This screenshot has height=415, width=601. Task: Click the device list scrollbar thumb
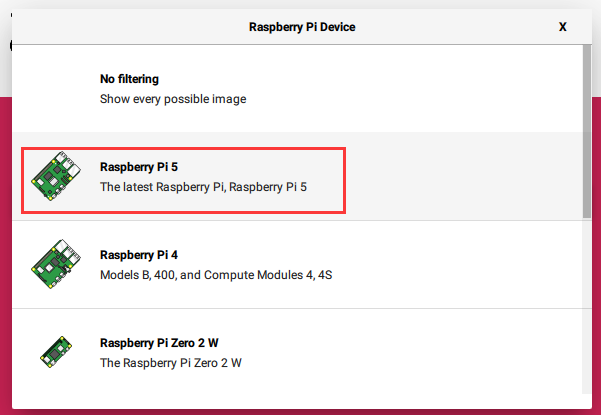coord(586,131)
